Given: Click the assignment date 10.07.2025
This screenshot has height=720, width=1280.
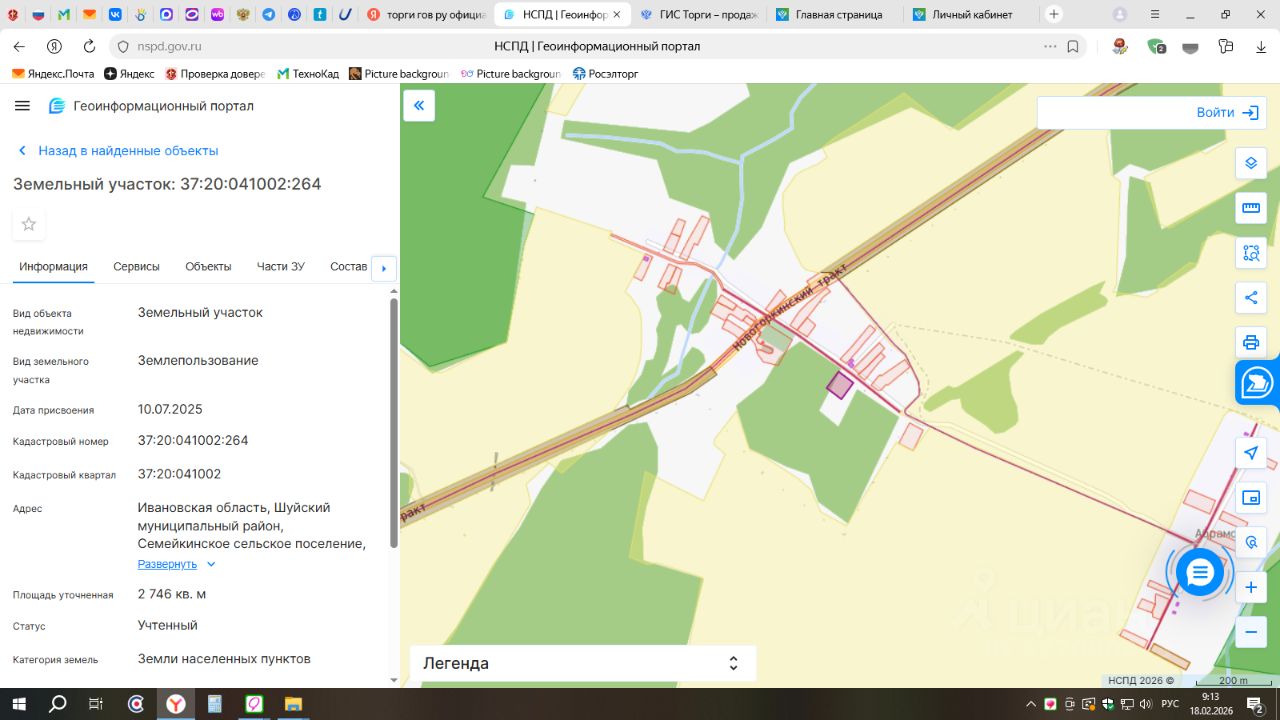Looking at the screenshot, I should pyautogui.click(x=170, y=409).
